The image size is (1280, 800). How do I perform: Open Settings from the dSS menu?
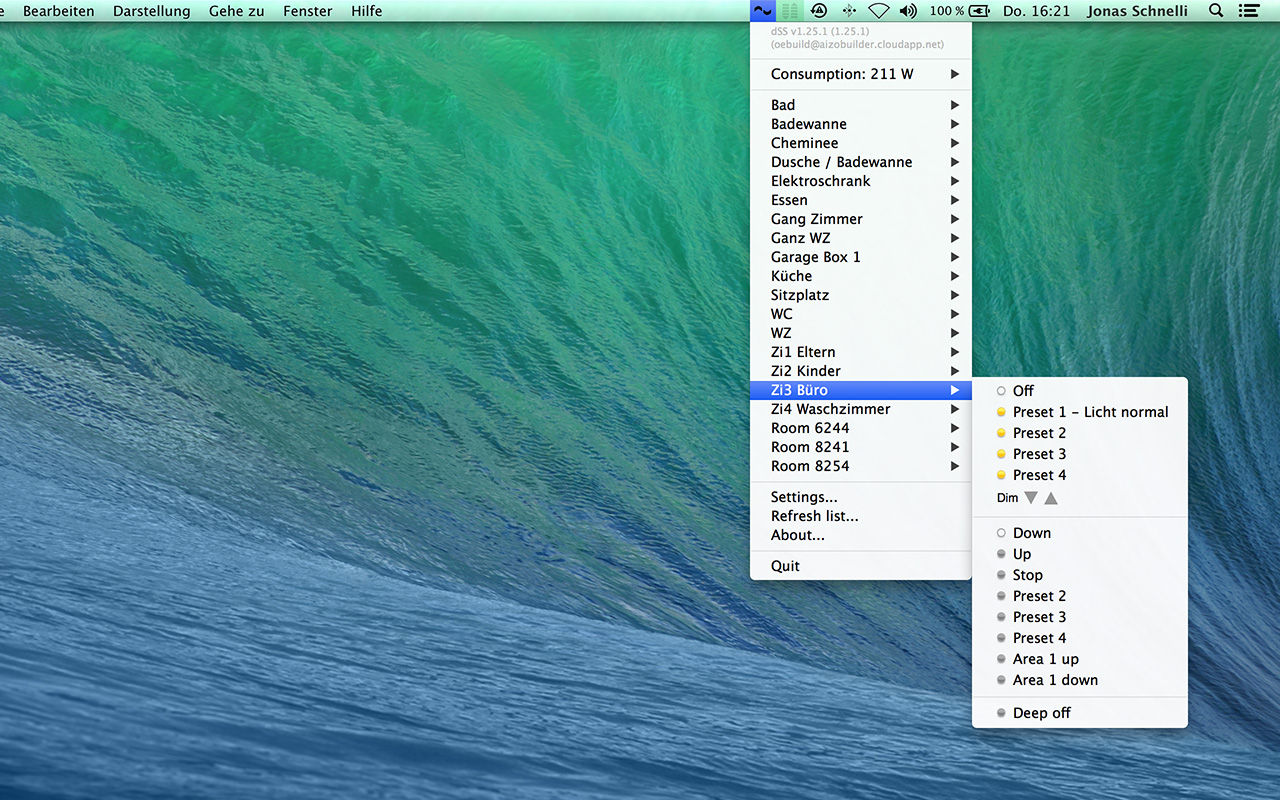804,496
